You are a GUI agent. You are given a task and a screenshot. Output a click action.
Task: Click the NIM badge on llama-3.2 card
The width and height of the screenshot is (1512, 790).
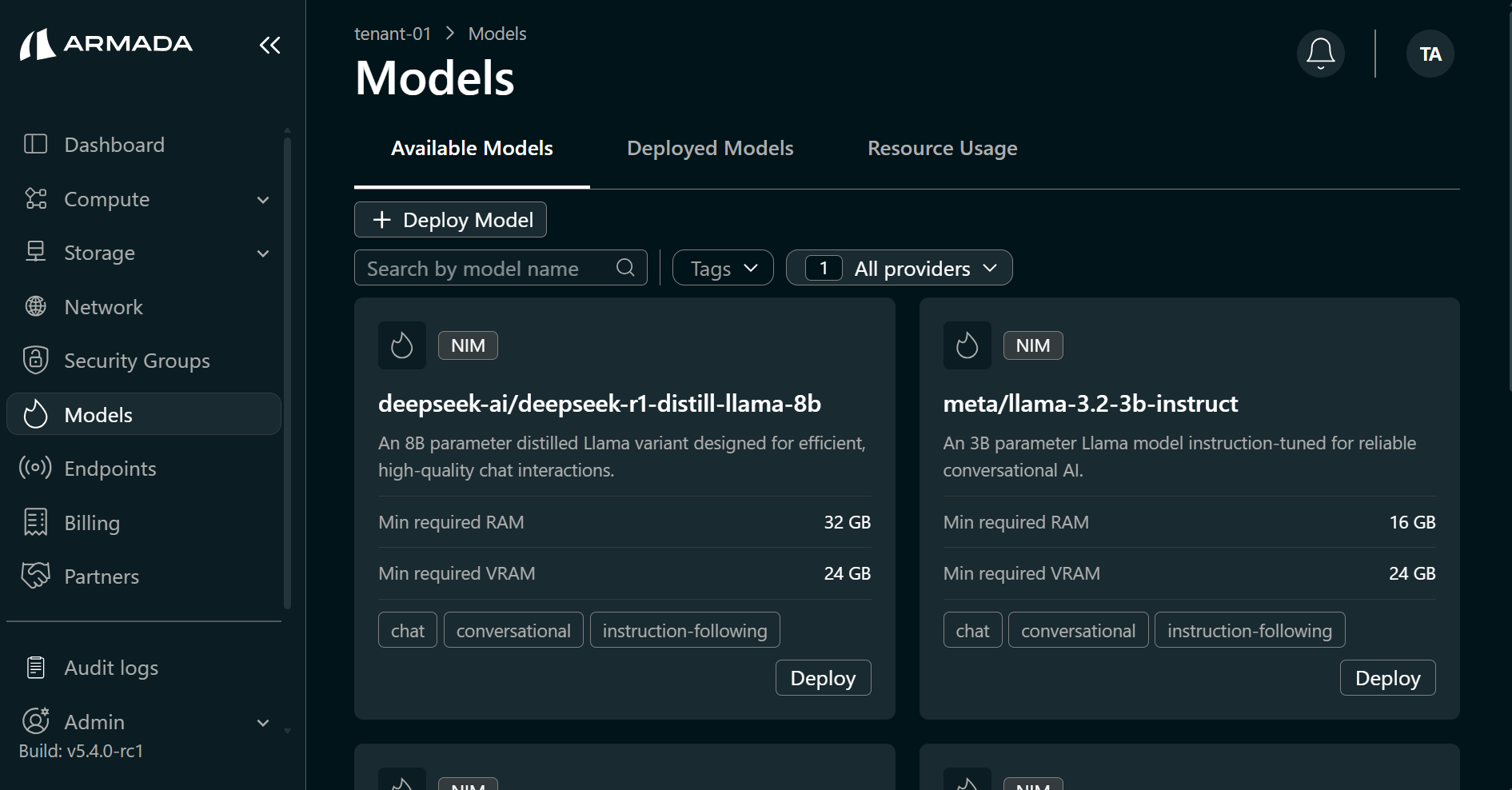[x=1033, y=345]
